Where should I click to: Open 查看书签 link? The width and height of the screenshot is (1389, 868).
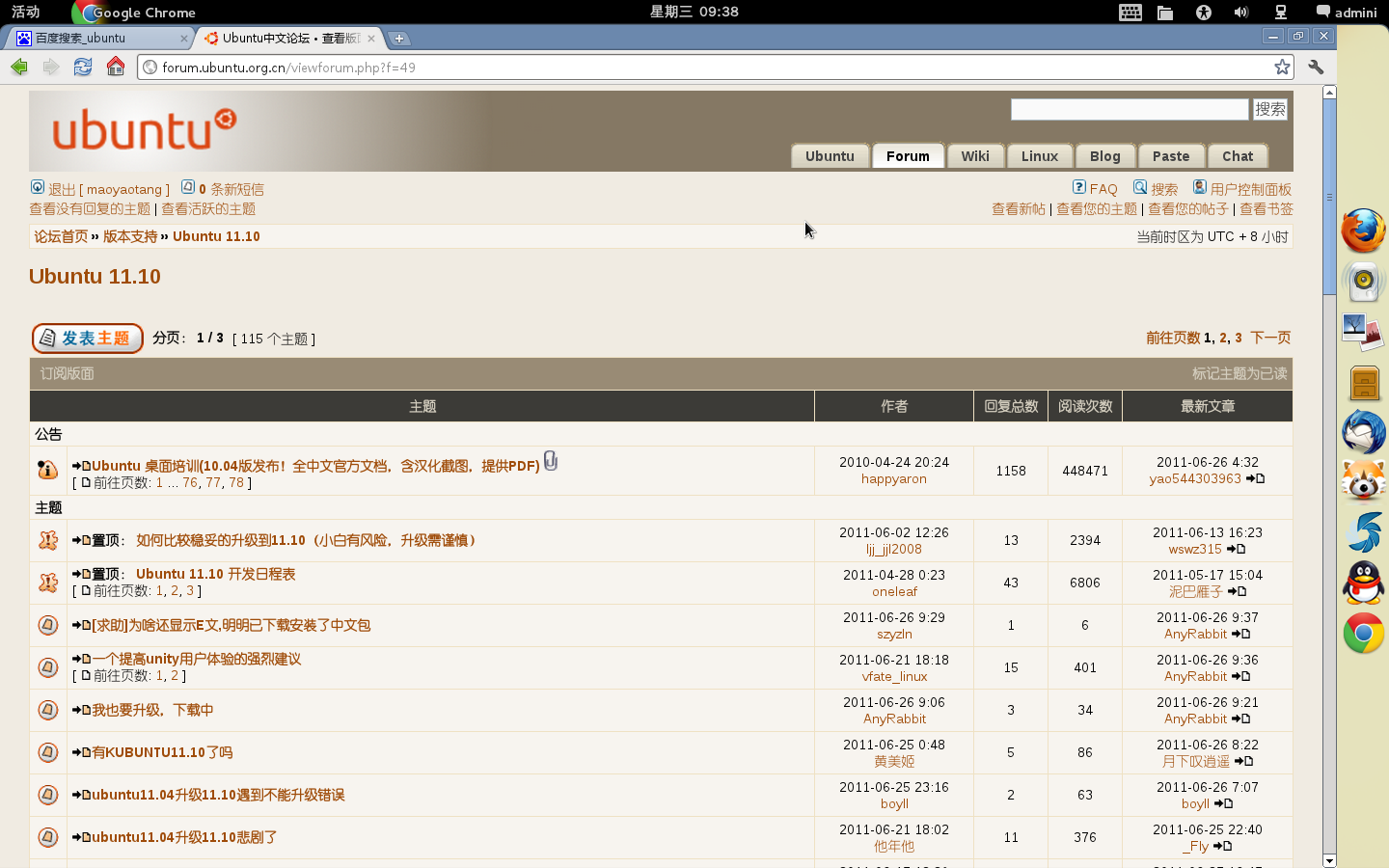pos(1266,208)
